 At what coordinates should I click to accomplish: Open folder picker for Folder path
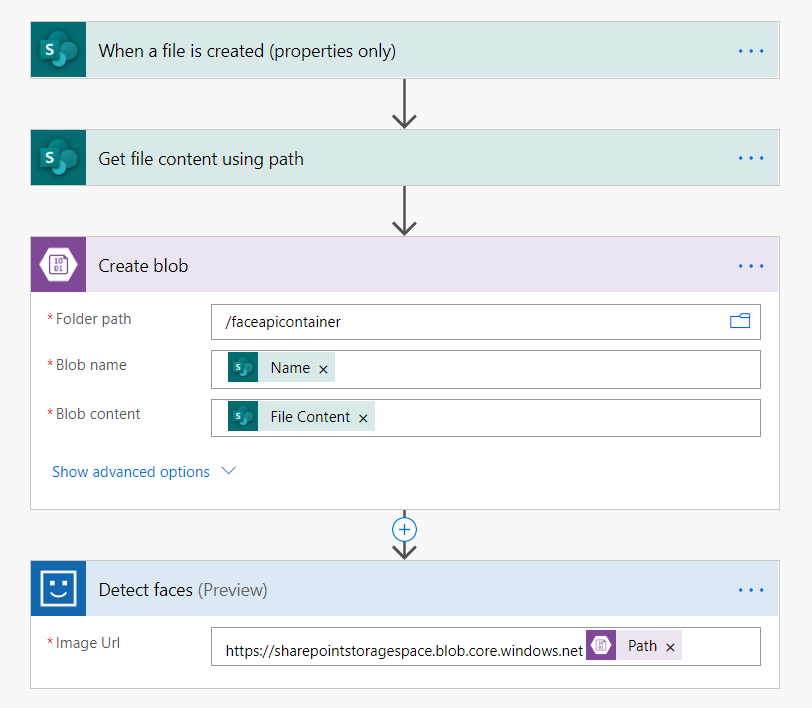click(x=740, y=321)
